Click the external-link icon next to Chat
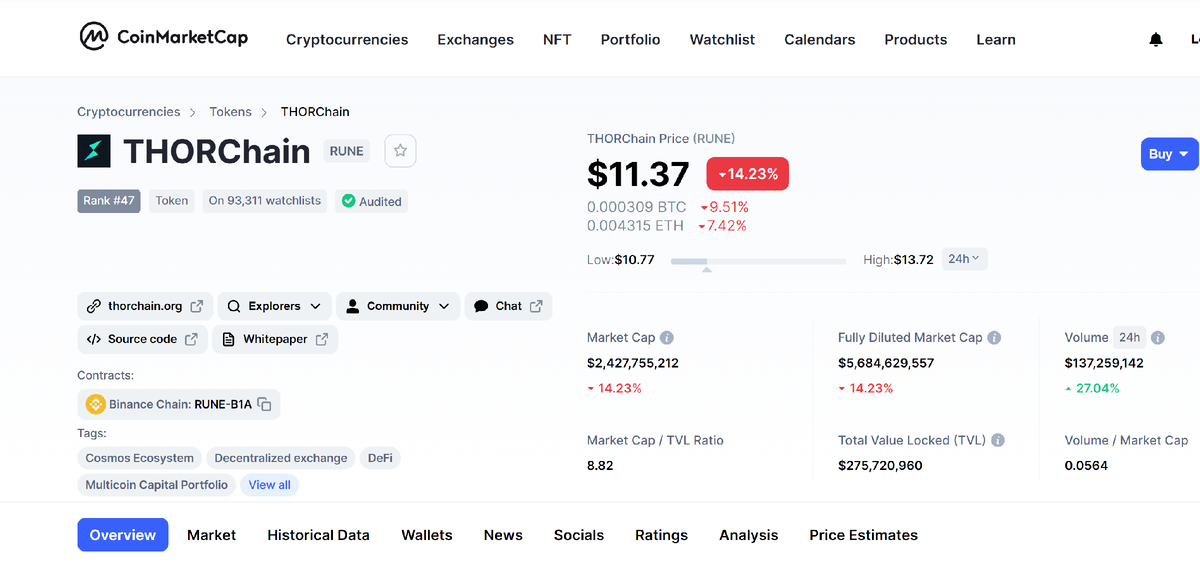 pyautogui.click(x=536, y=306)
